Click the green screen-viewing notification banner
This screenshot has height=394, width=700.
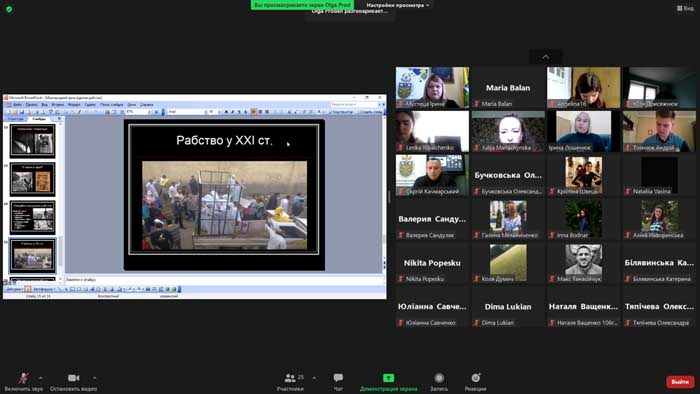[302, 5]
